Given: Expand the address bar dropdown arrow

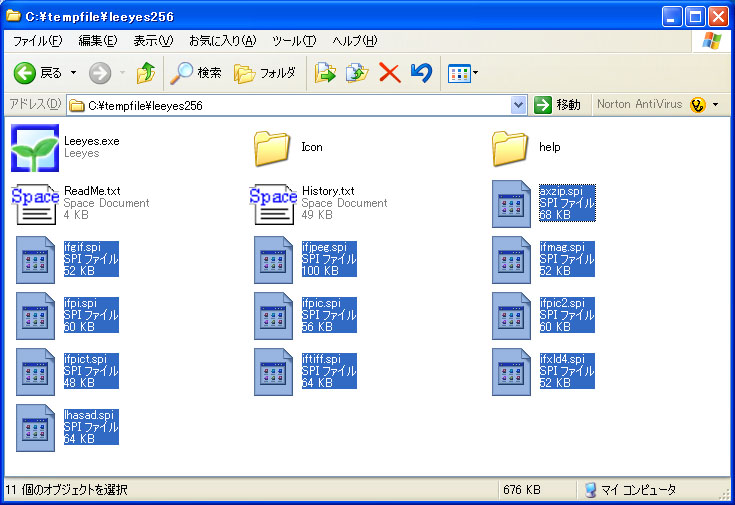Looking at the screenshot, I should click(x=518, y=105).
